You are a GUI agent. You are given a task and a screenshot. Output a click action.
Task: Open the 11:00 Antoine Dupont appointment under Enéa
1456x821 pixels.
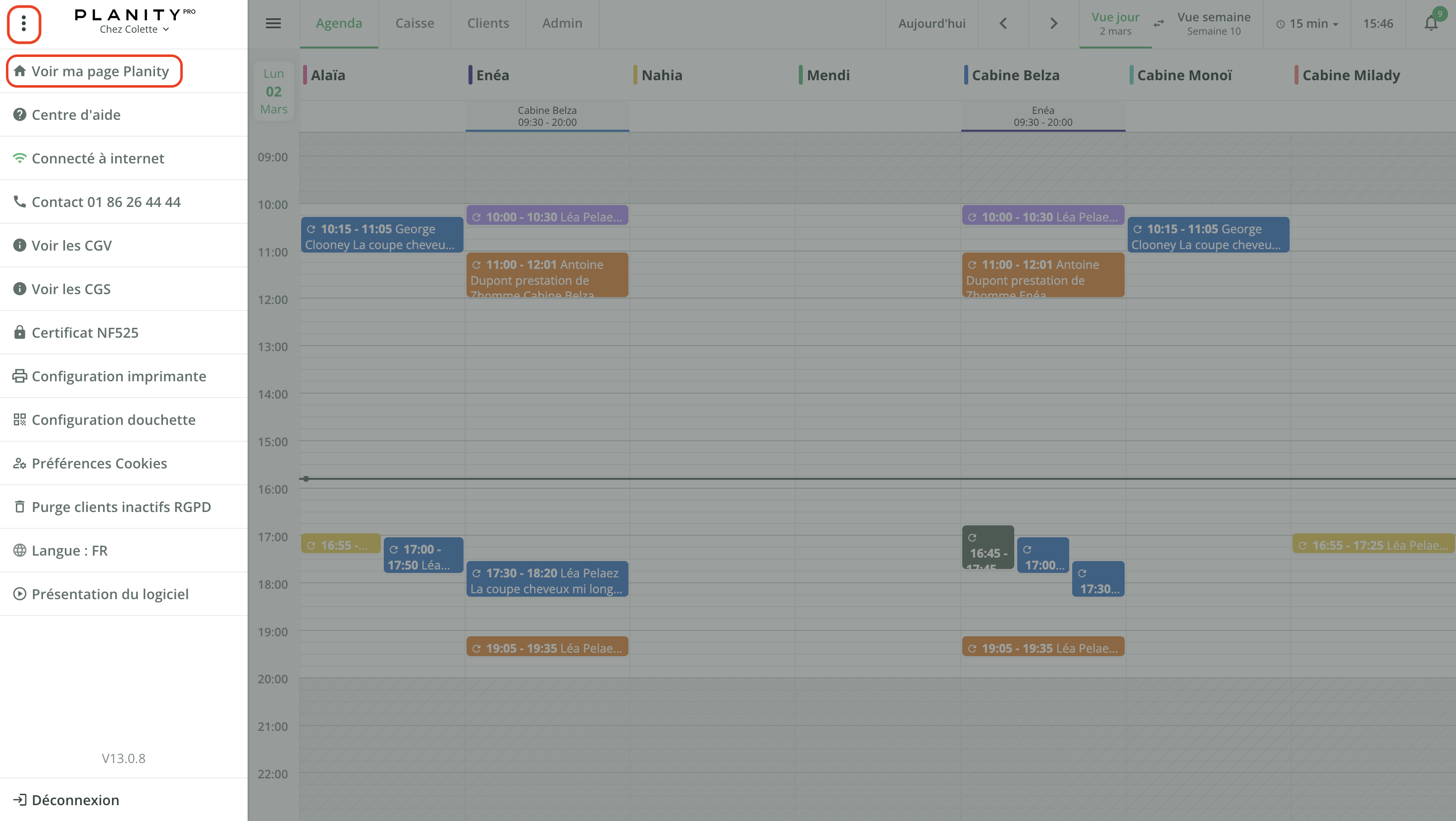tap(547, 275)
